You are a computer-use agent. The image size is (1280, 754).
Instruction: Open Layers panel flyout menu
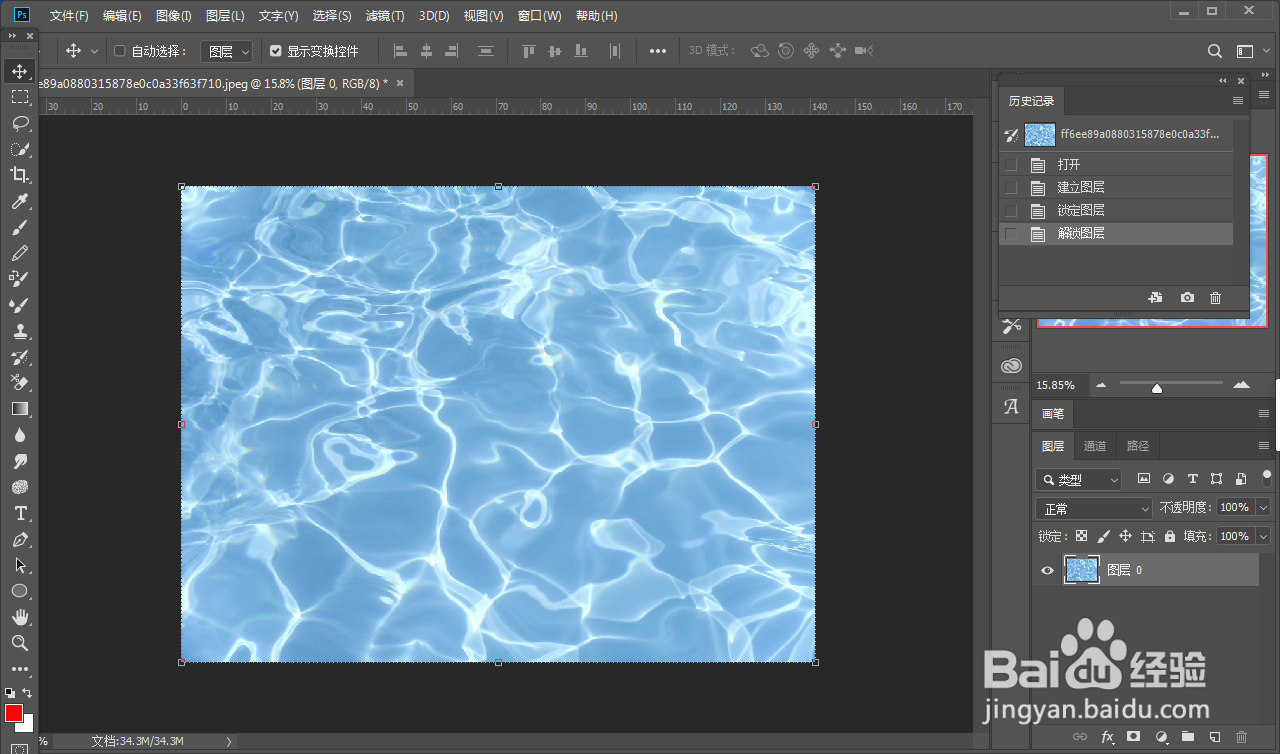coord(1264,446)
